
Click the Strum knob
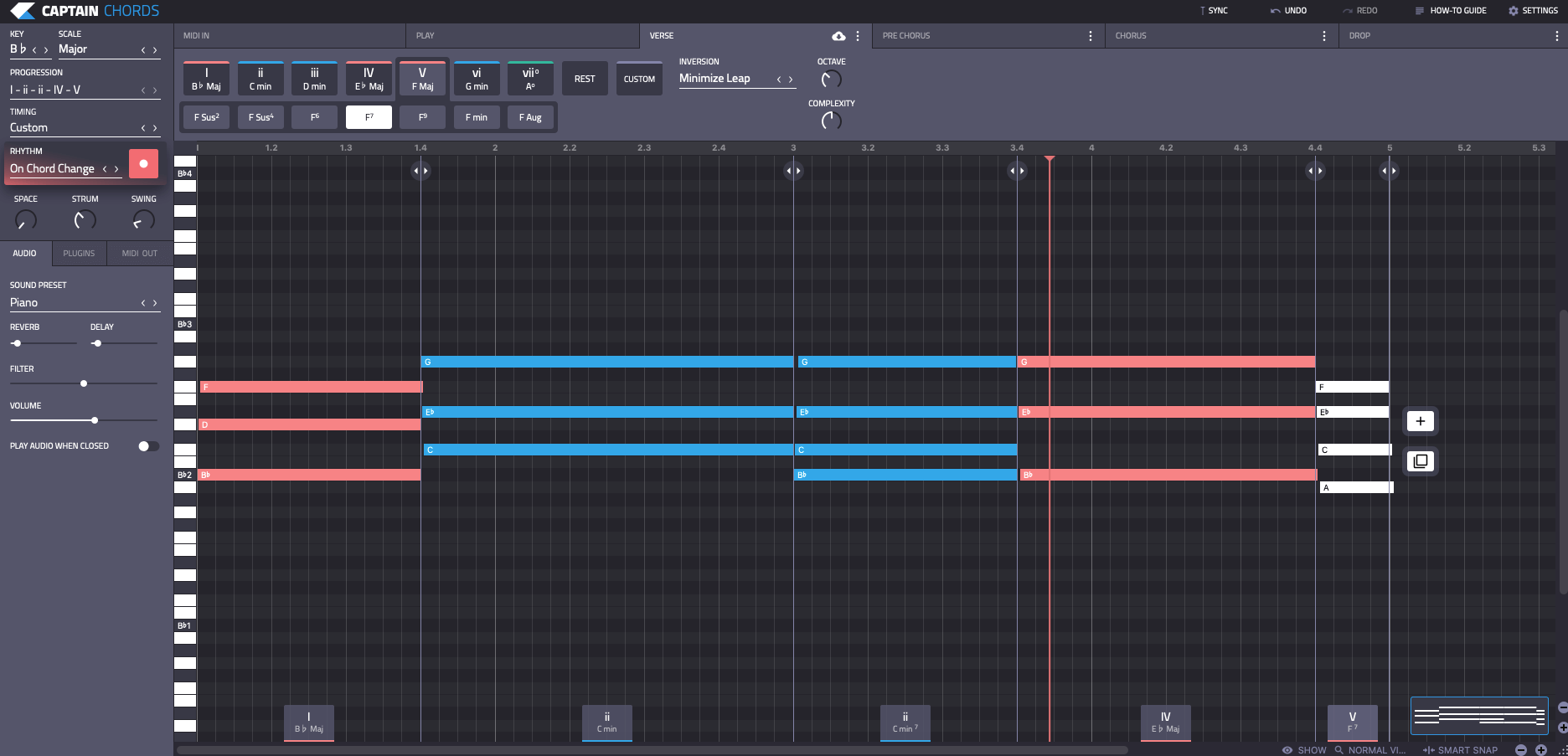pyautogui.click(x=85, y=220)
